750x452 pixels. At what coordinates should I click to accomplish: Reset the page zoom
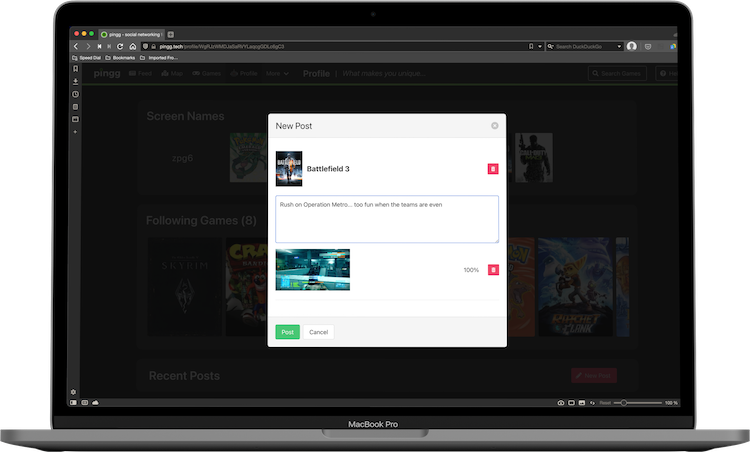click(605, 403)
